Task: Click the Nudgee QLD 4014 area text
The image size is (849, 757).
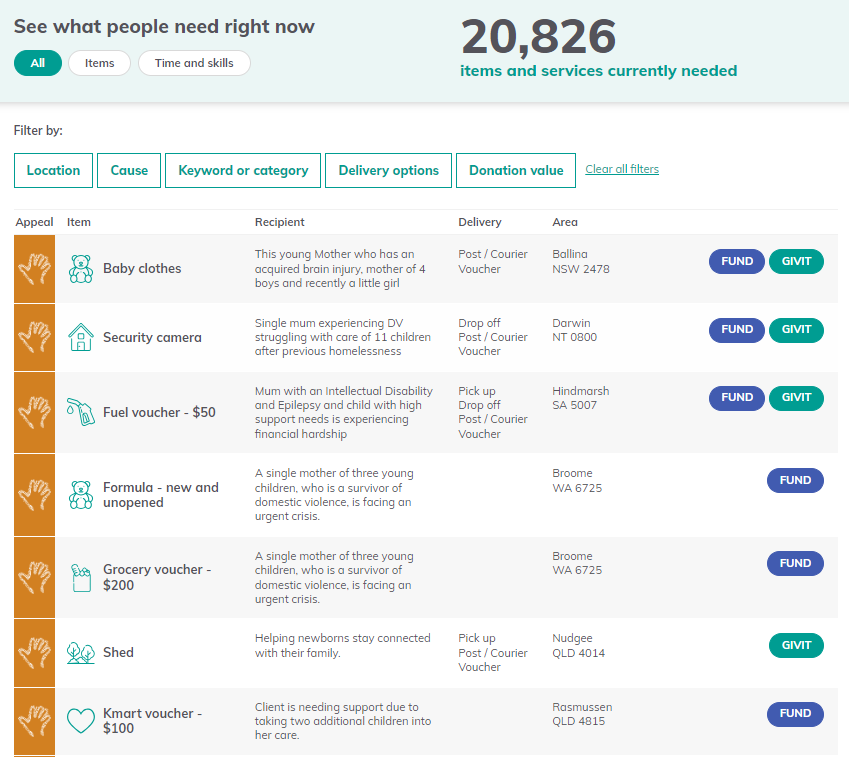Action: click(x=579, y=645)
